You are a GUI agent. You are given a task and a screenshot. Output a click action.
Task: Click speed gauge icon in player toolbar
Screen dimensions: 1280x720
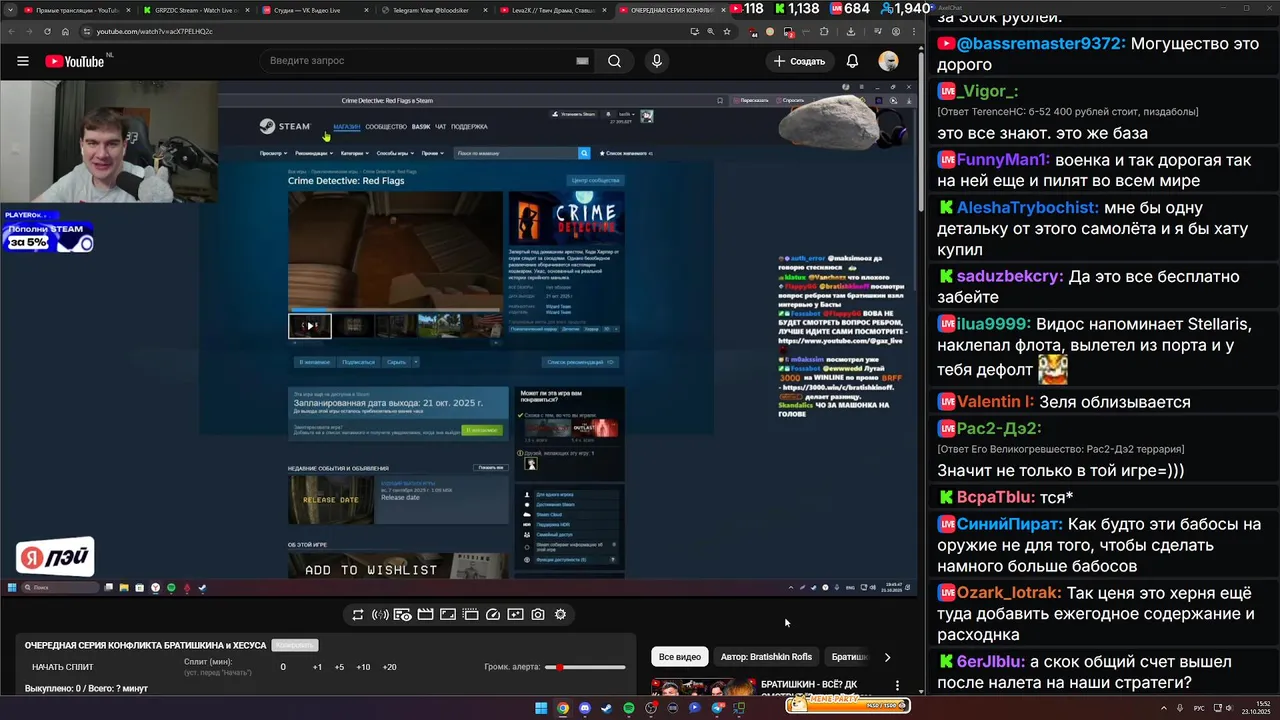coord(492,614)
